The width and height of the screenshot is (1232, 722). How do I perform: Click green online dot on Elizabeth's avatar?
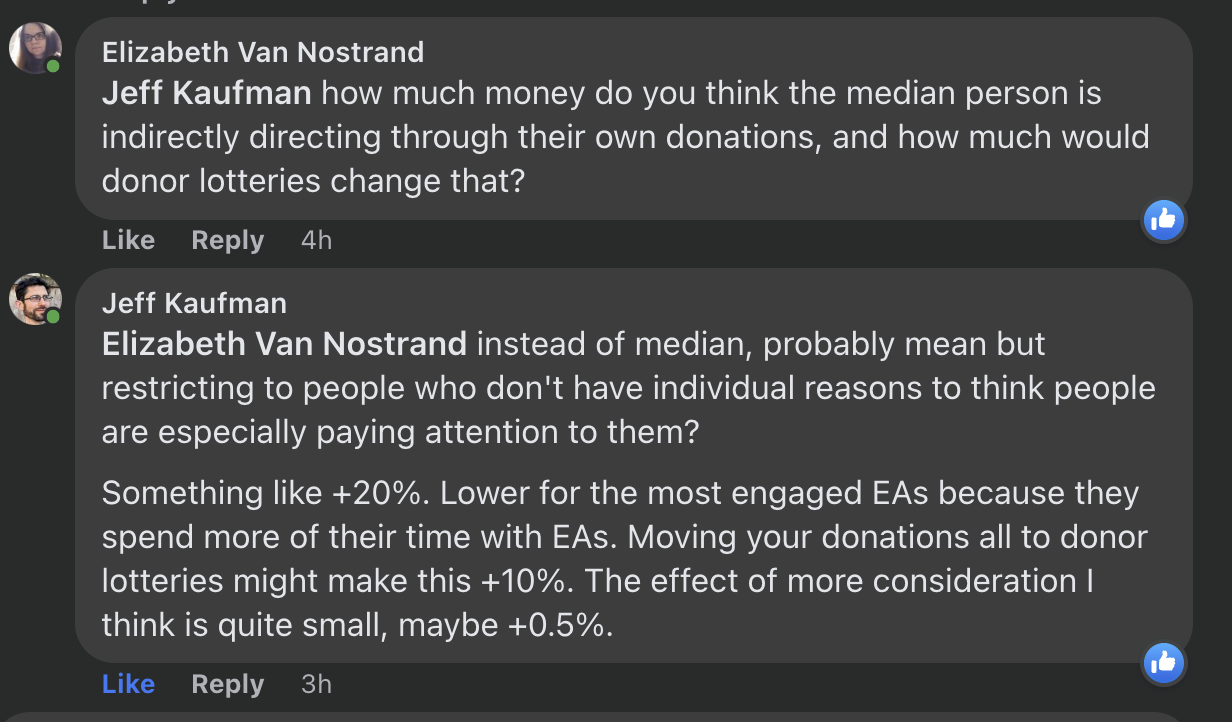click(53, 67)
